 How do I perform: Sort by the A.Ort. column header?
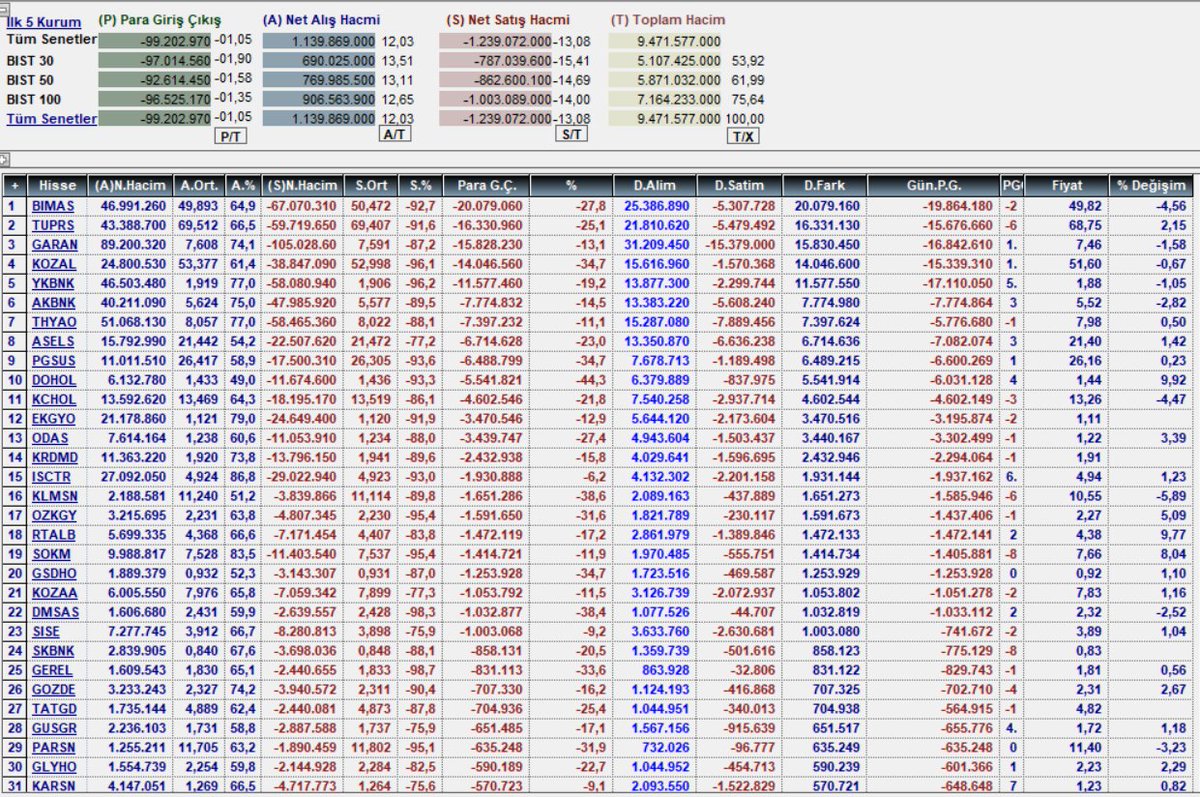(197, 186)
